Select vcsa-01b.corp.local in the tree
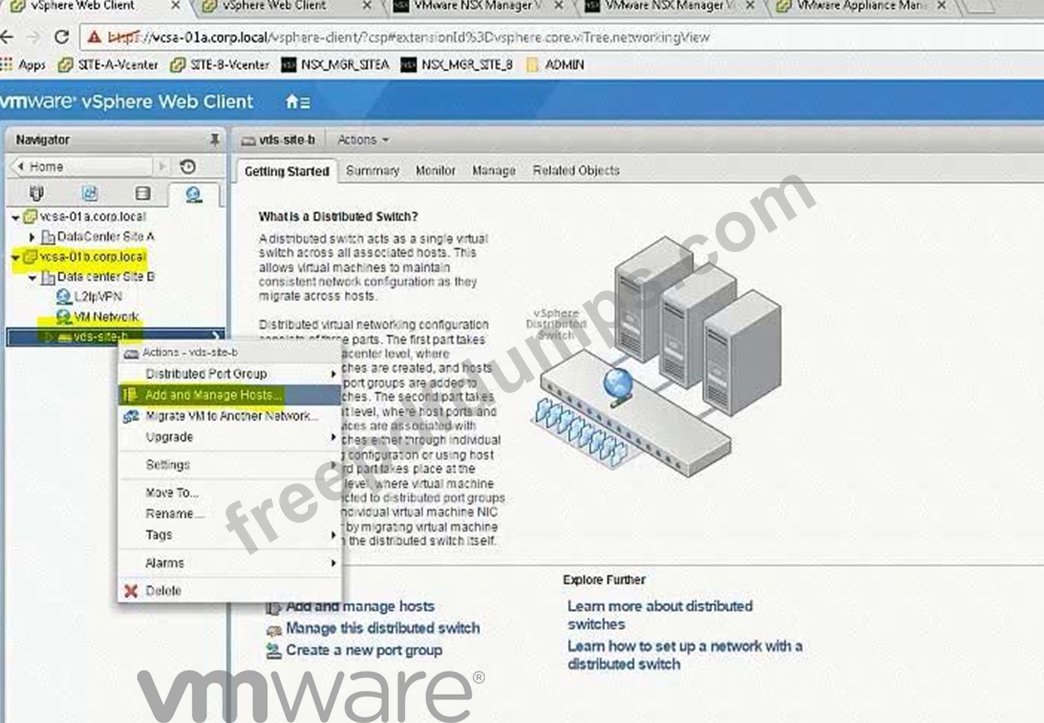 [92, 256]
